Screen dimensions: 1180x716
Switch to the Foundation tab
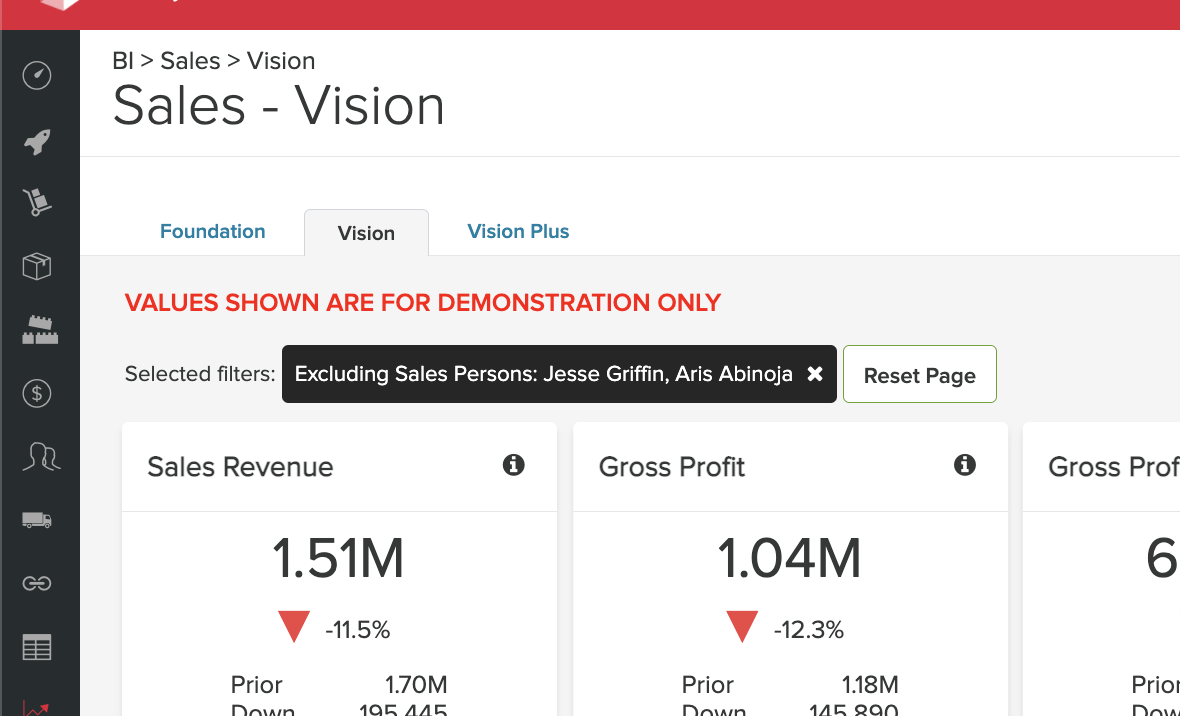point(212,231)
